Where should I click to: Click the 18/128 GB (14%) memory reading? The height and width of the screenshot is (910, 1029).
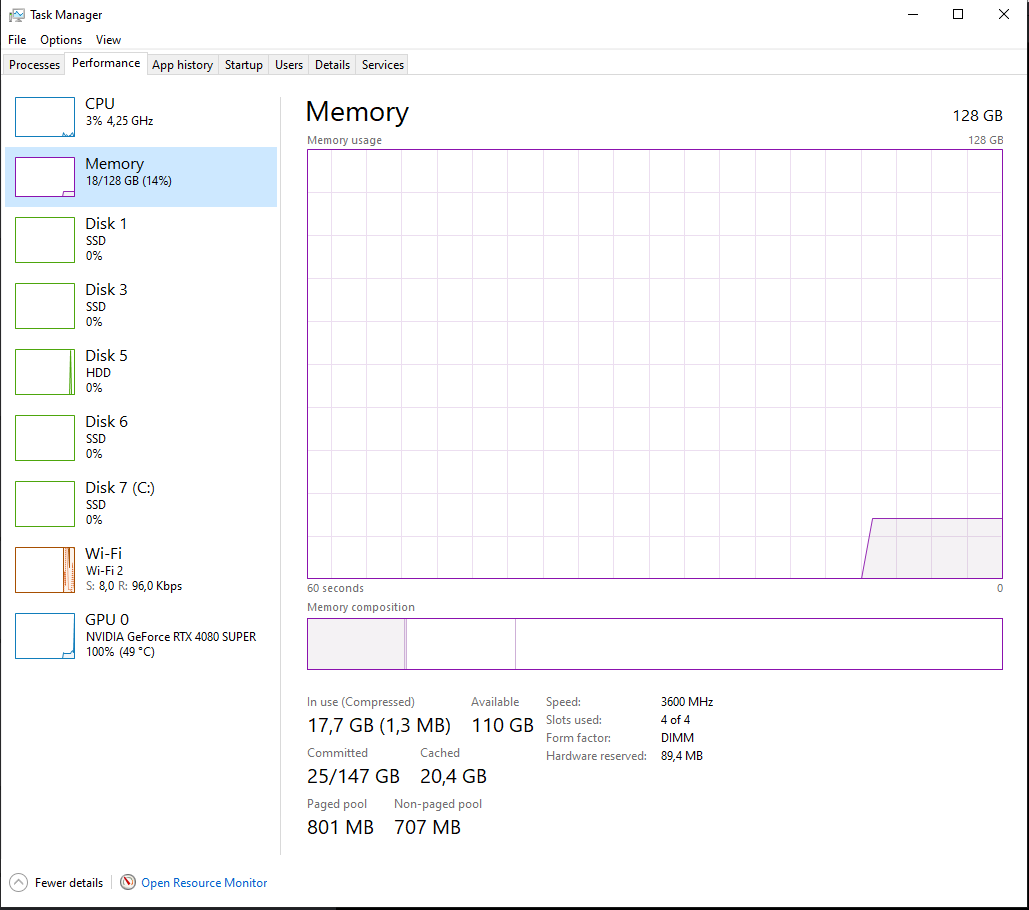click(x=129, y=181)
